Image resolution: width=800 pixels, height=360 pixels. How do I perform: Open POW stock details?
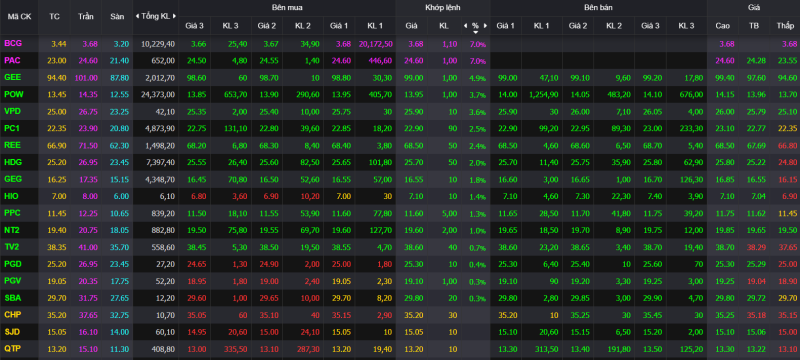click(x=13, y=94)
